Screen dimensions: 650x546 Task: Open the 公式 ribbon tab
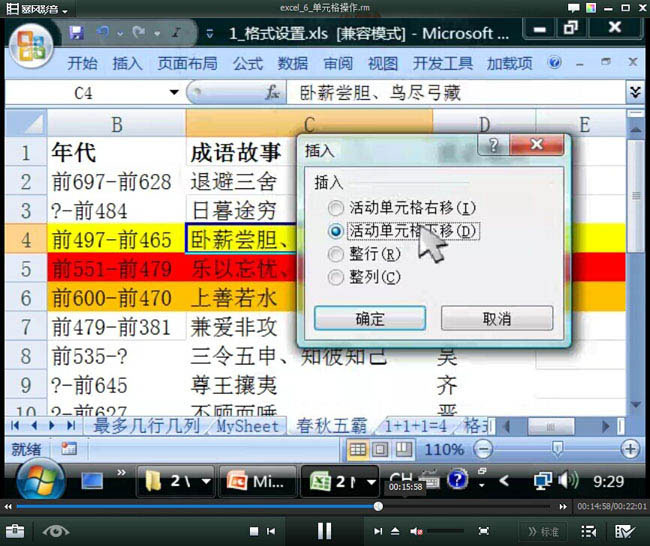point(247,63)
